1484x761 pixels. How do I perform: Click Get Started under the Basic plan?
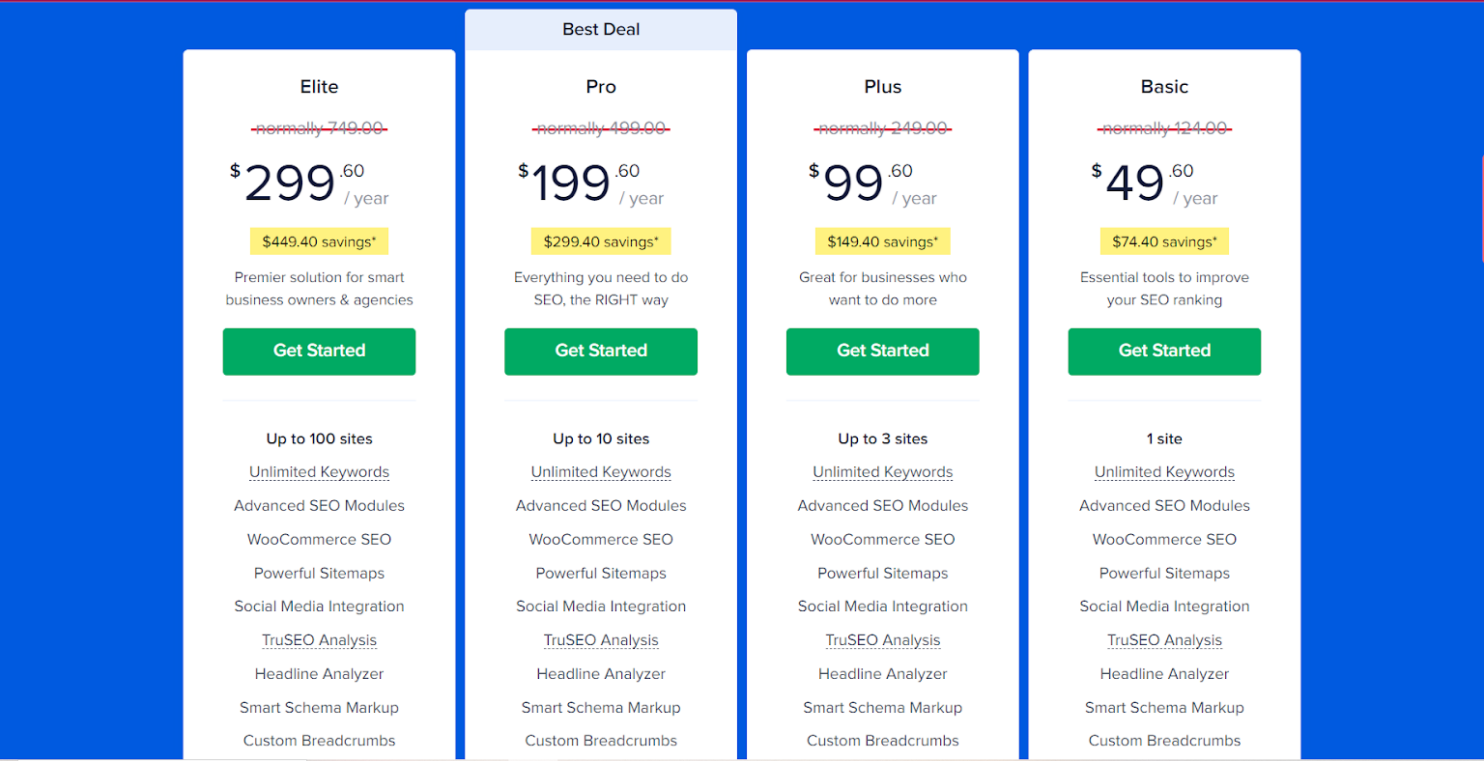point(1164,351)
